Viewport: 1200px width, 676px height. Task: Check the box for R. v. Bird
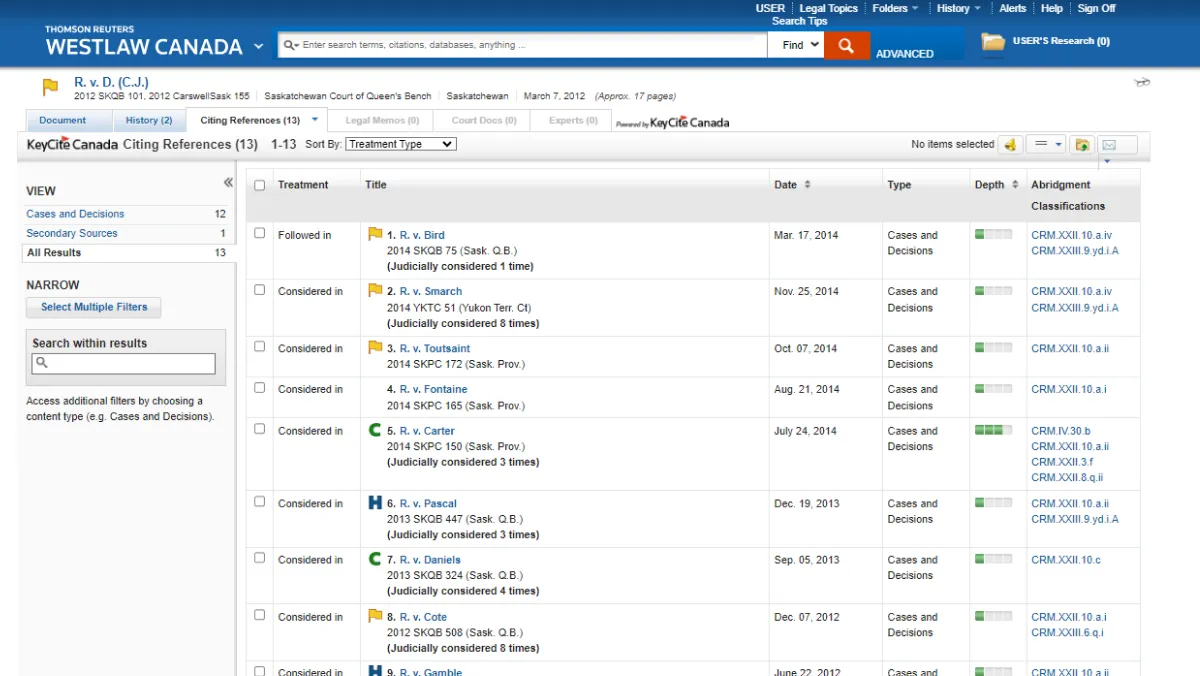(260, 233)
